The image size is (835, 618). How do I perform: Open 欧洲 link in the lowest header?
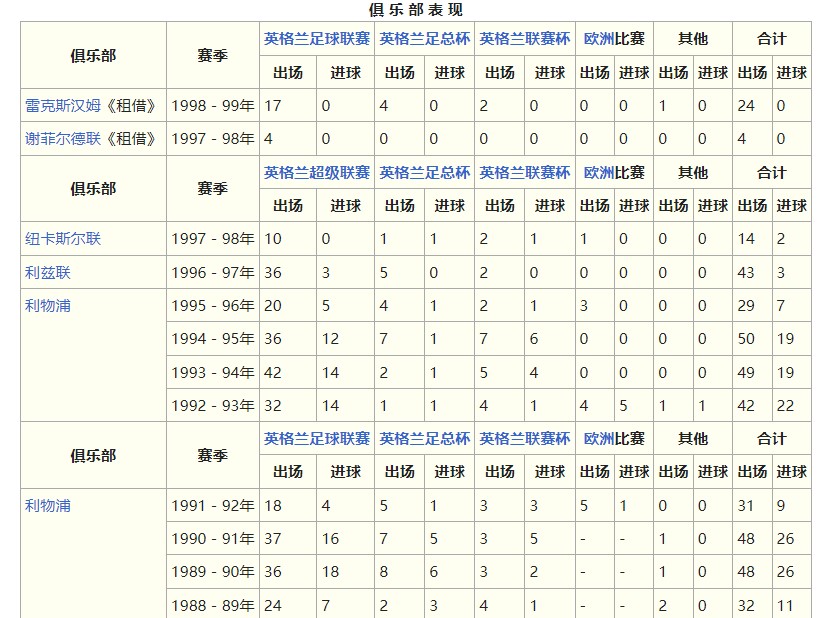(599, 439)
